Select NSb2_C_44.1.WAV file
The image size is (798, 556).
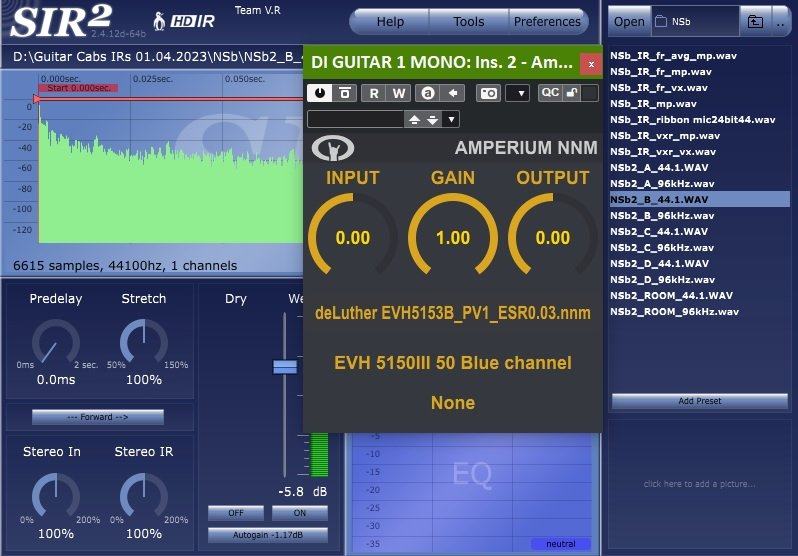659,232
